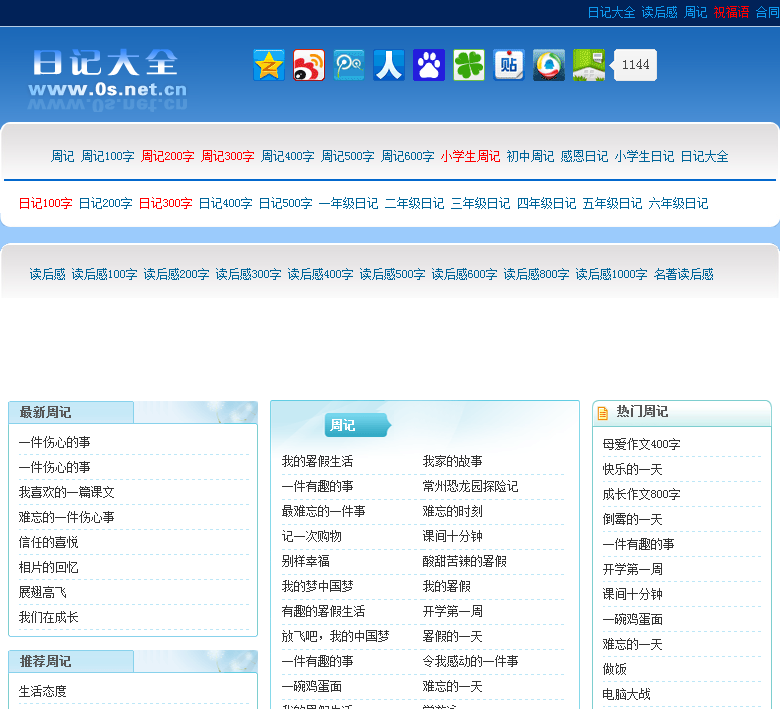Open 名著读后感 link
This screenshot has width=780, height=709.
click(x=683, y=274)
